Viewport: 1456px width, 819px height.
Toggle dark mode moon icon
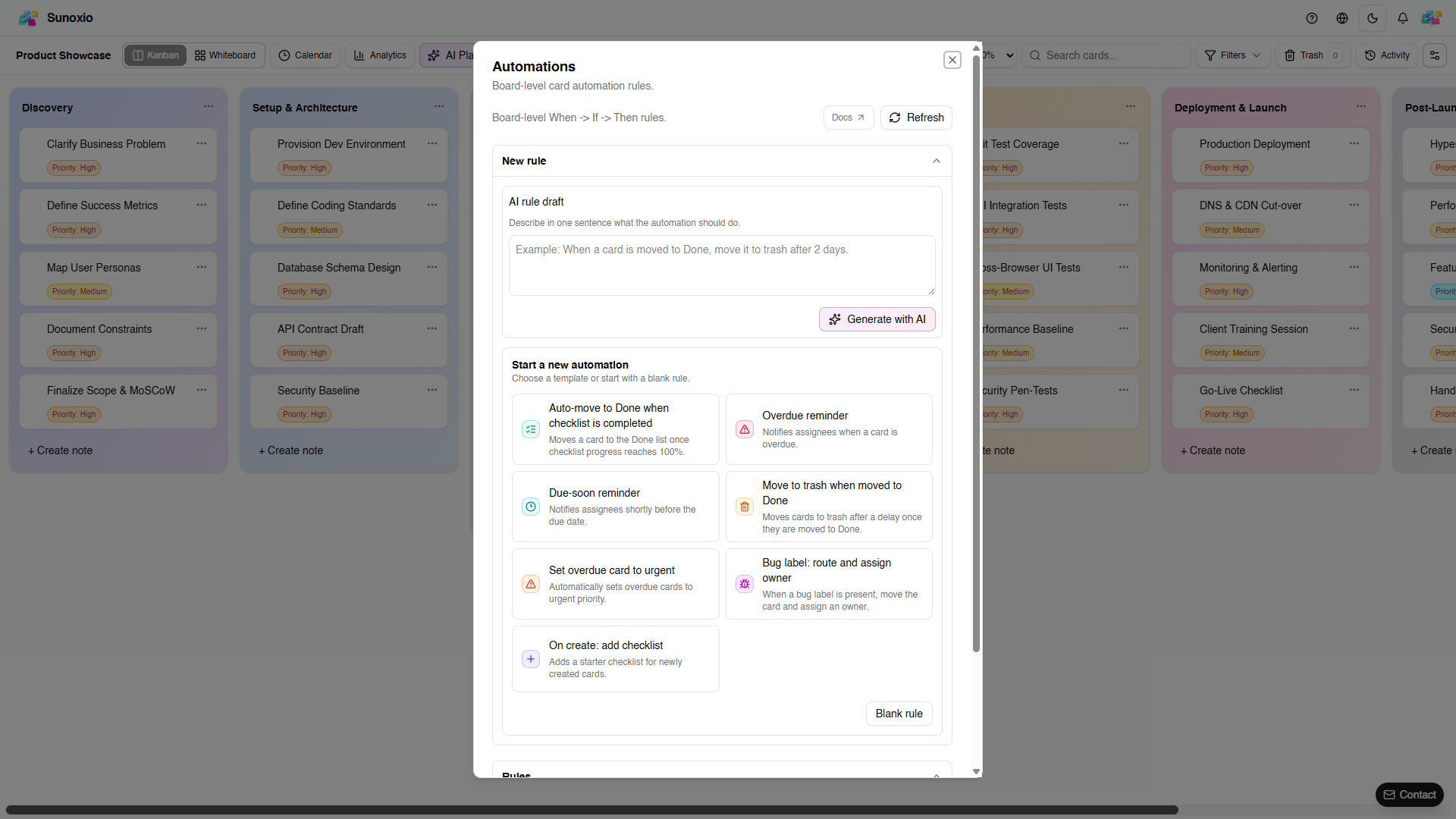tap(1372, 18)
